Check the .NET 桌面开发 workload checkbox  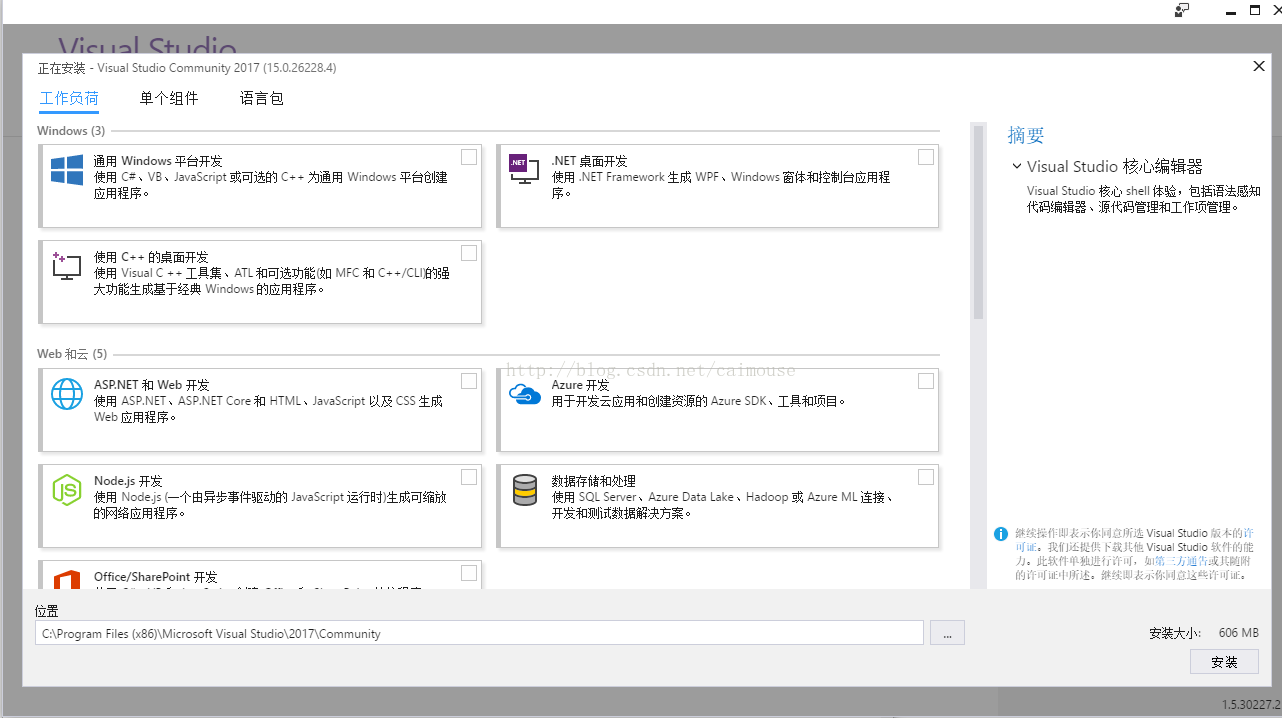(x=926, y=157)
